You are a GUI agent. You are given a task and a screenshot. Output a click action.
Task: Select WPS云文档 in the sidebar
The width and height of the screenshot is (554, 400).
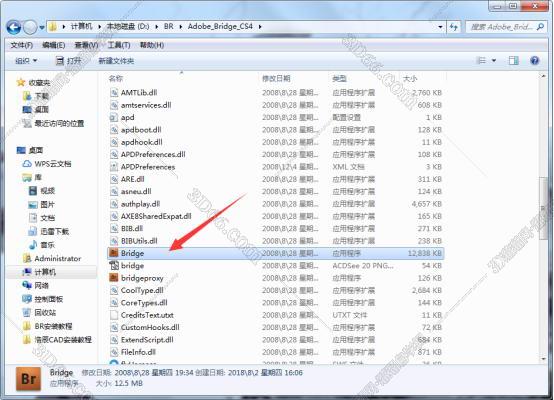pyautogui.click(x=47, y=164)
